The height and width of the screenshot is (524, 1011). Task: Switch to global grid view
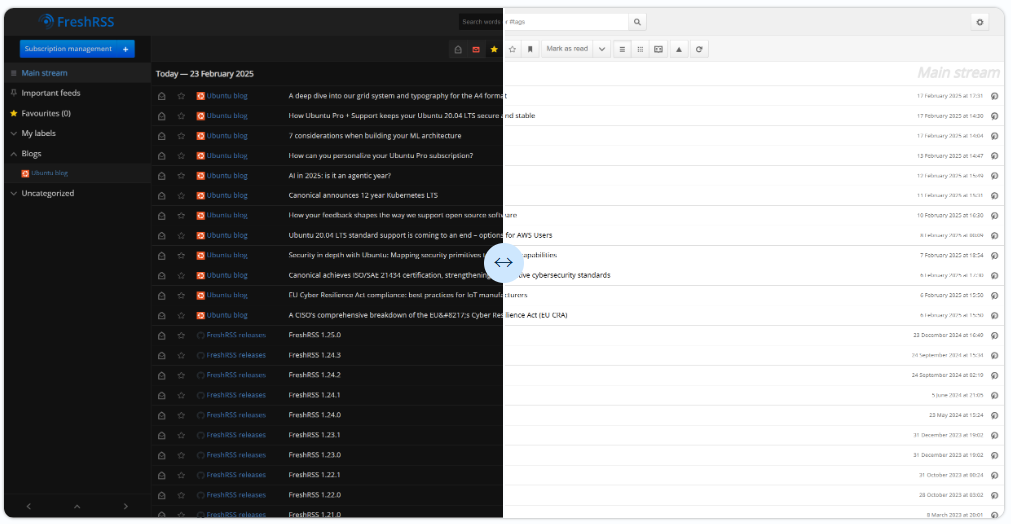click(x=640, y=50)
